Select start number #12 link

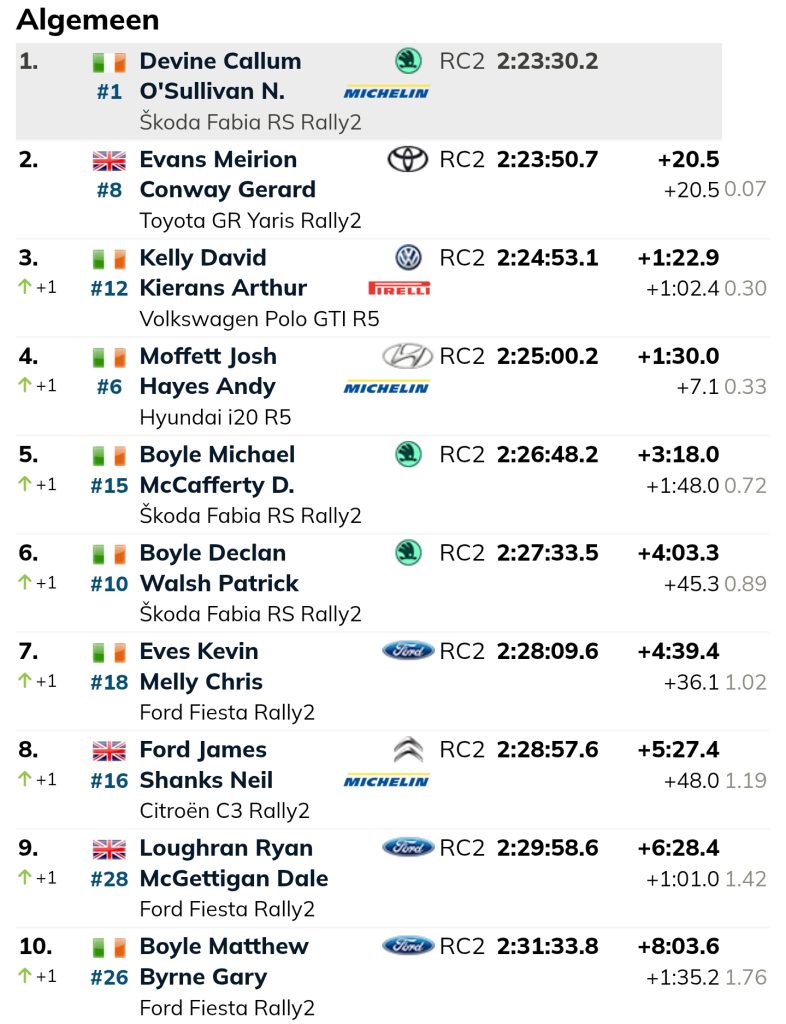point(109,288)
